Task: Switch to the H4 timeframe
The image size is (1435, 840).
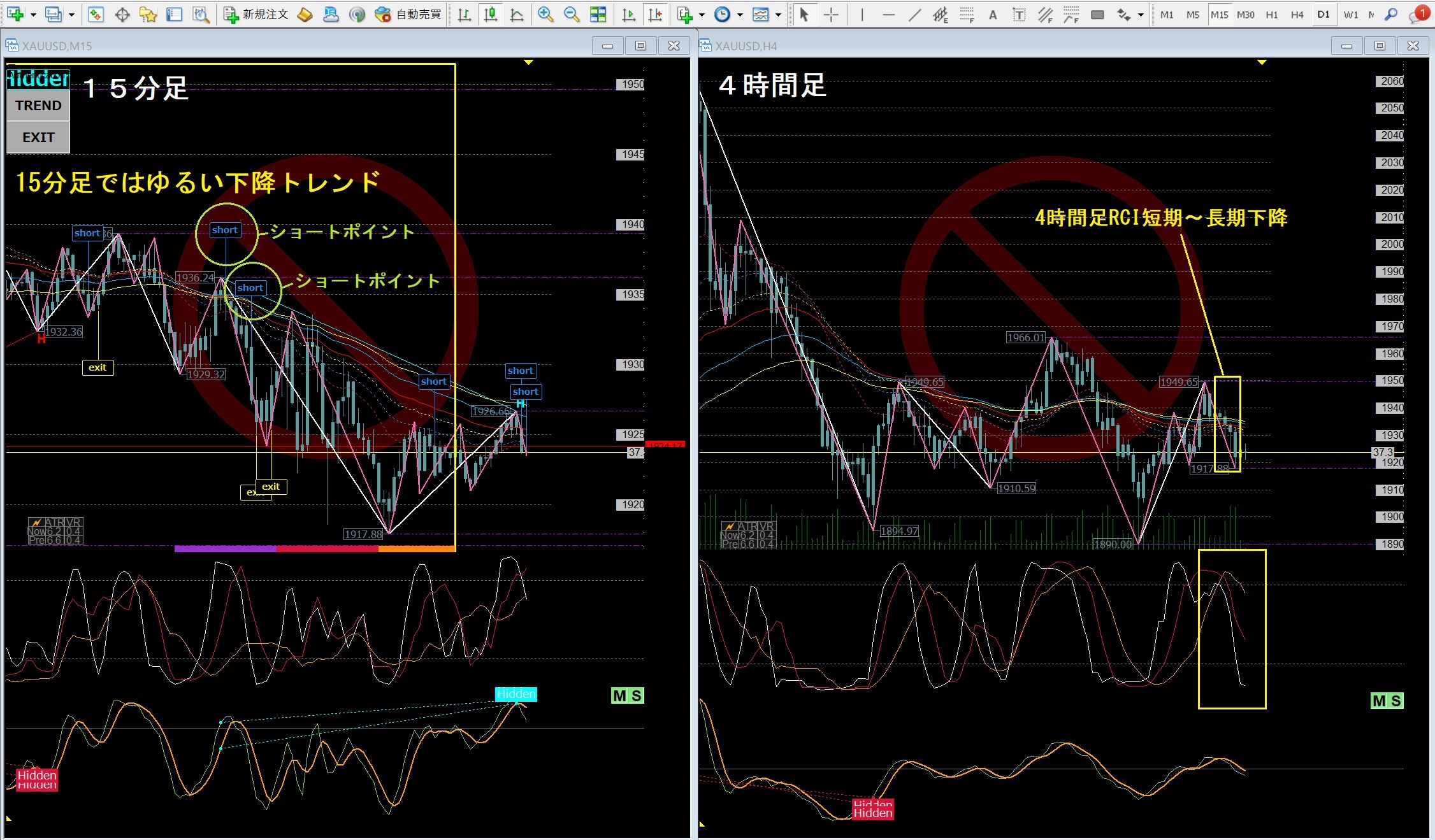Action: coord(1297,14)
